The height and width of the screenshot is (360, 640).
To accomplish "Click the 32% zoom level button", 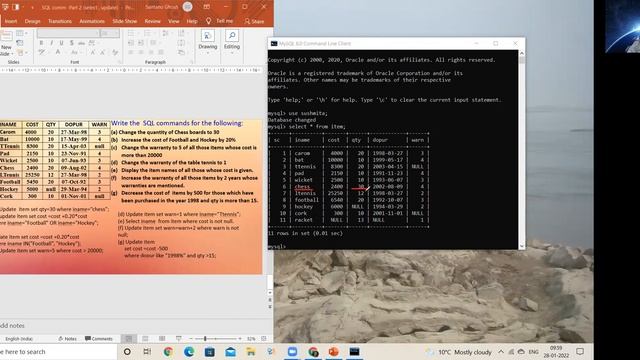I will [251, 339].
